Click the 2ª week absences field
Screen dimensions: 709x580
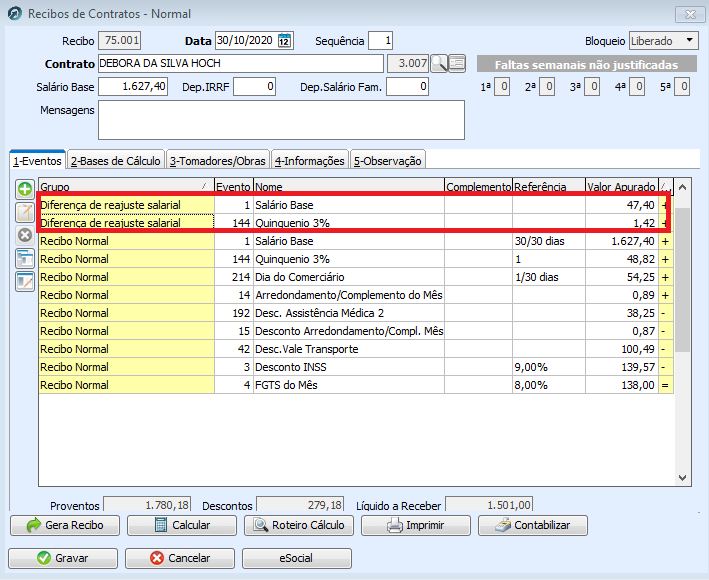coord(547,86)
